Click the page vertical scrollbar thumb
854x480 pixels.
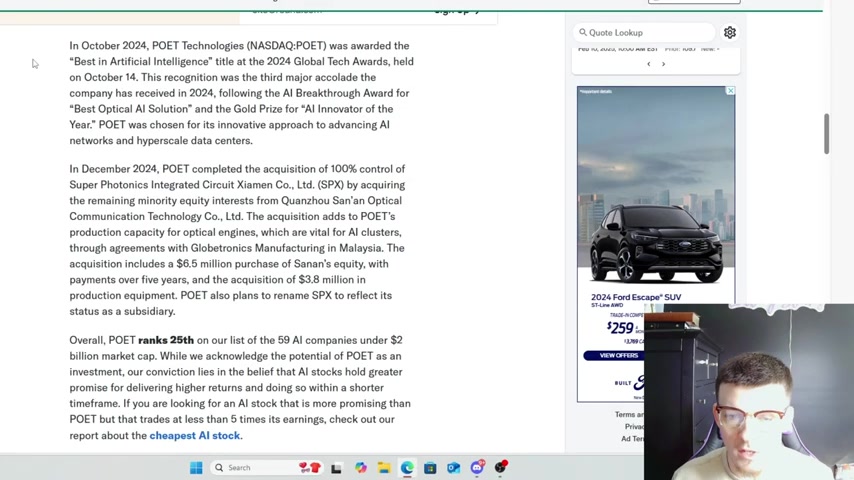(826, 133)
